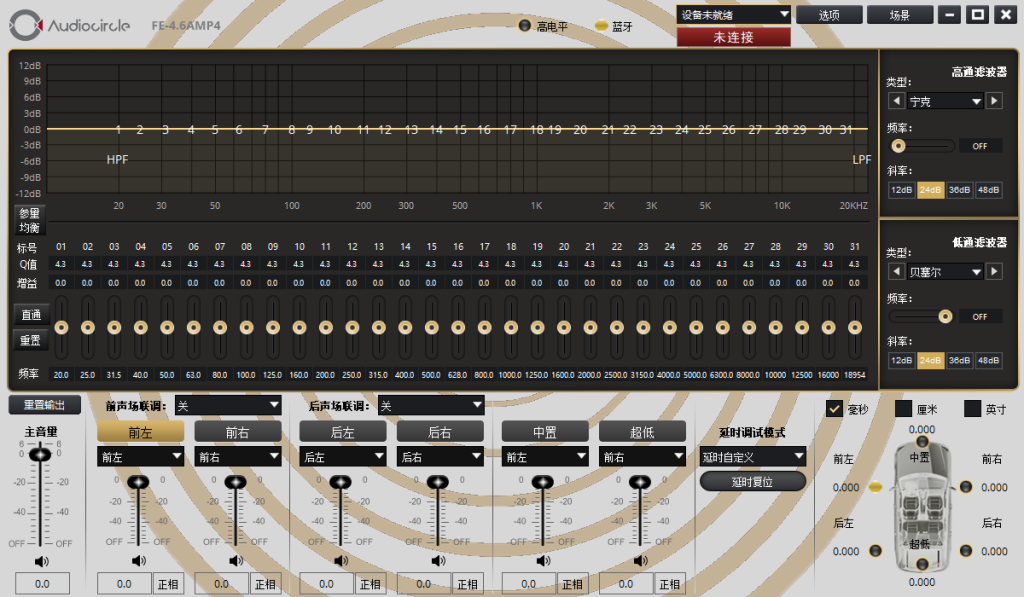The image size is (1024, 597).
Task: Maximize the Audiocircle window
Action: 978,14
